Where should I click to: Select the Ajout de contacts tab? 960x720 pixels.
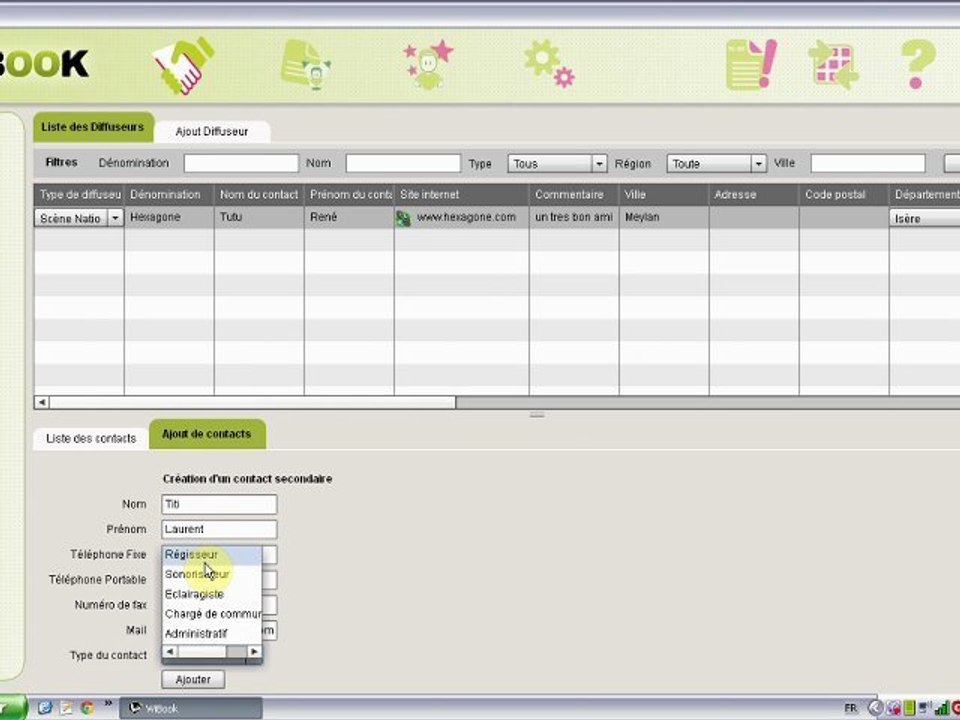click(x=207, y=434)
